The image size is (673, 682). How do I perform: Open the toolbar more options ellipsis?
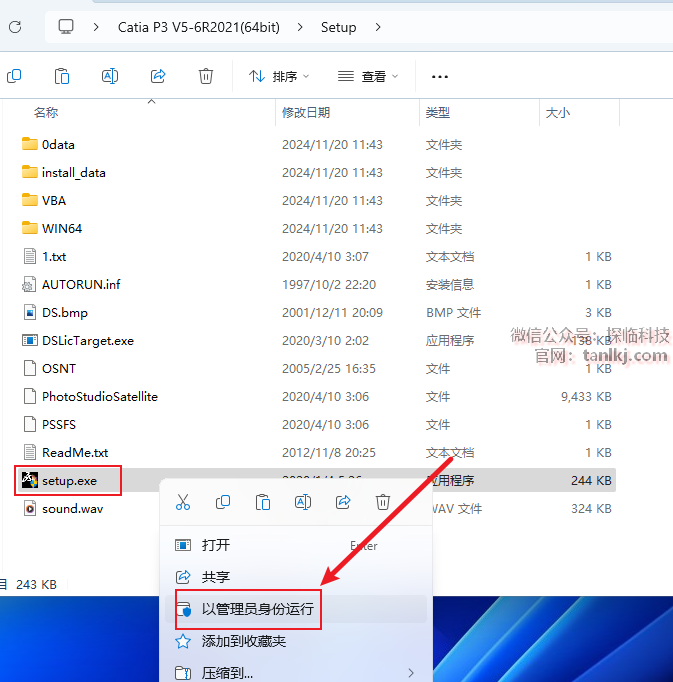click(x=439, y=77)
